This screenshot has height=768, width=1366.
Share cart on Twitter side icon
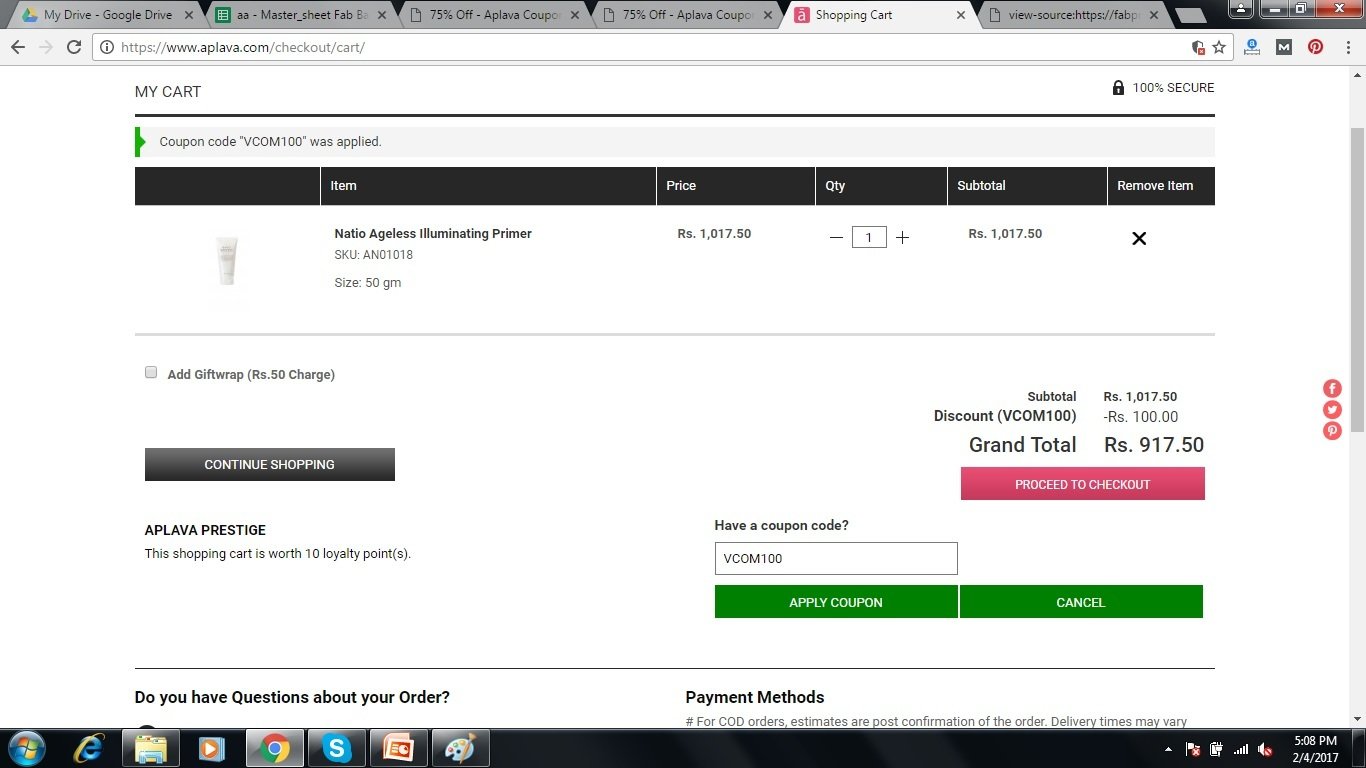pos(1332,410)
